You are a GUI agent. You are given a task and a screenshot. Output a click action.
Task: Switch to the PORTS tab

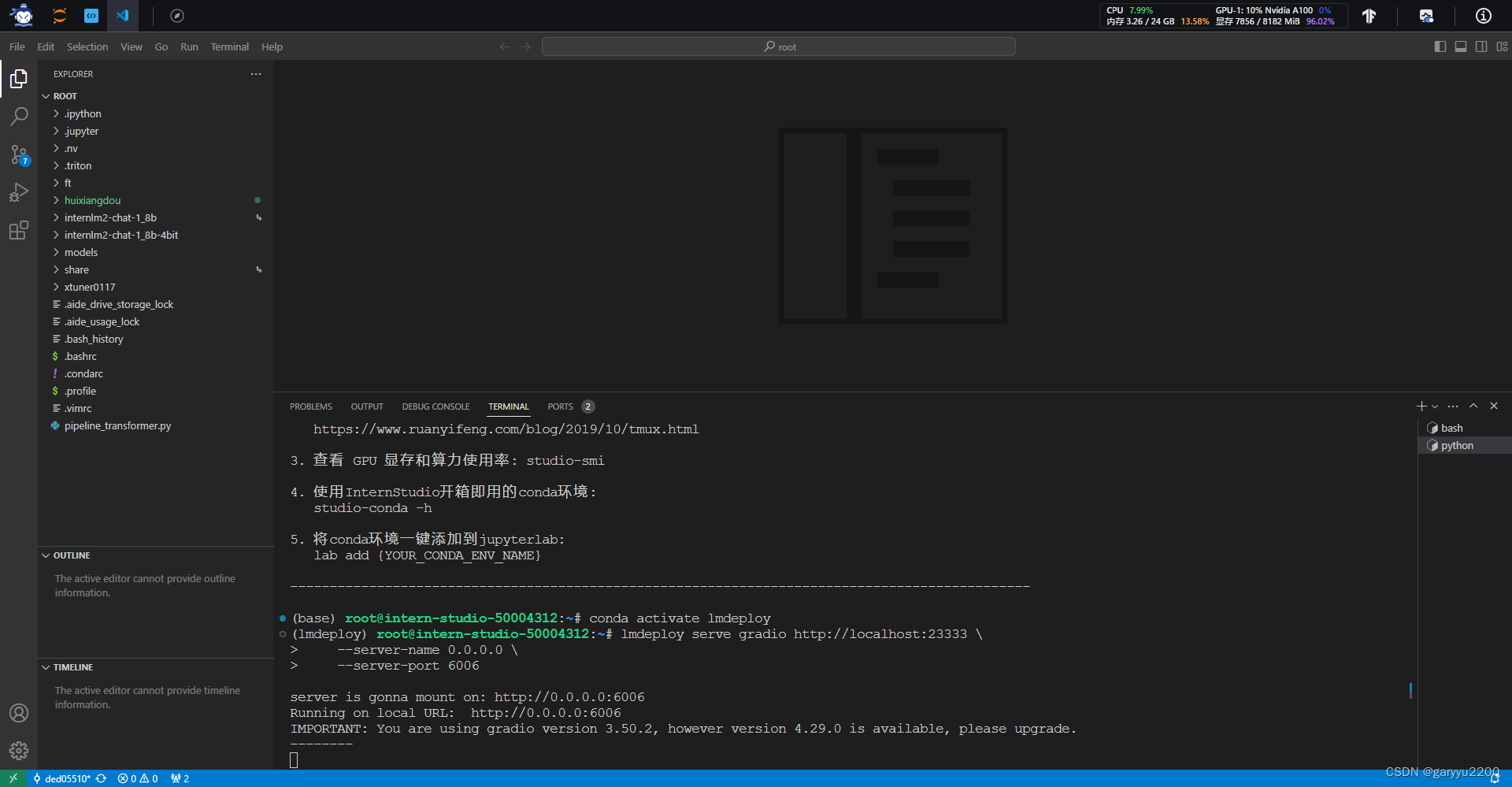pyautogui.click(x=561, y=406)
